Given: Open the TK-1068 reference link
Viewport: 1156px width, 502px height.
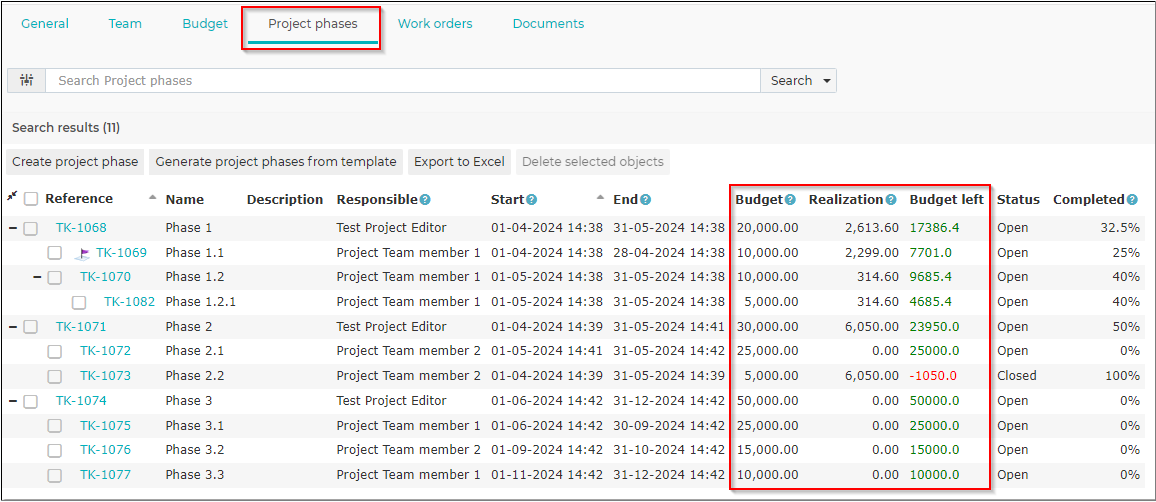Looking at the screenshot, I should tap(81, 228).
